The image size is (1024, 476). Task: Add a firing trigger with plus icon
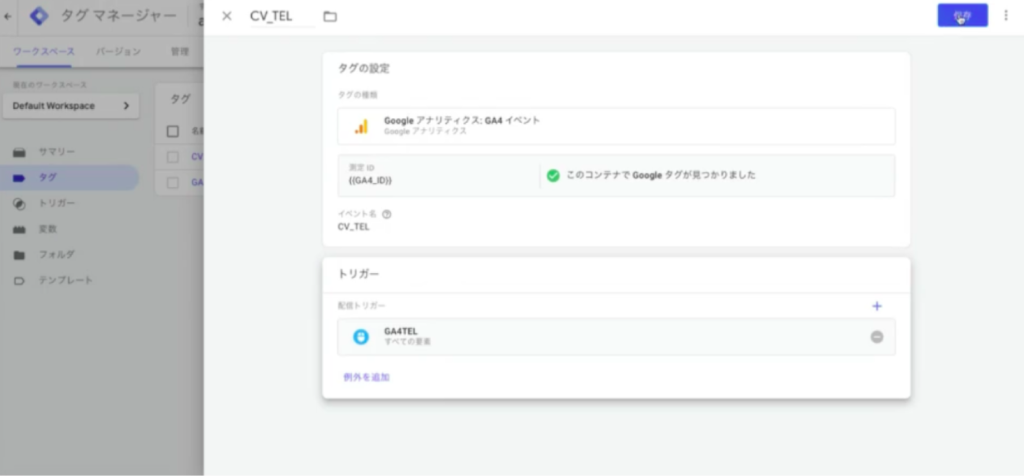coord(876,306)
